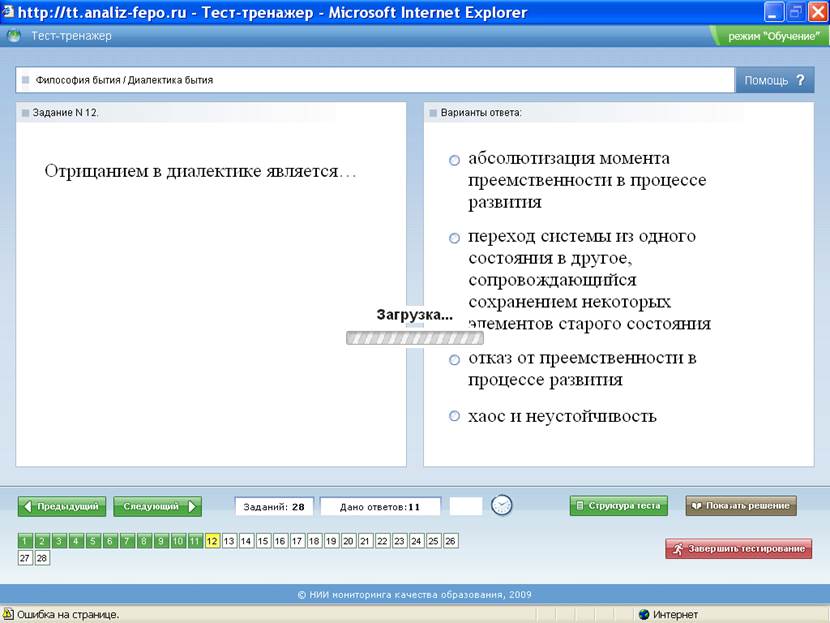
Task: Open Помощь help button
Action: click(775, 80)
